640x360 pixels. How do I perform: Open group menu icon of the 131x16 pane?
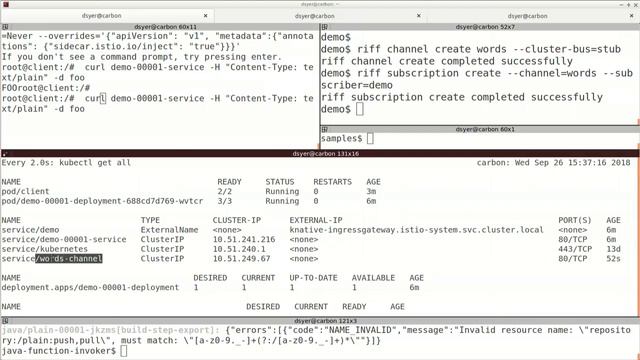click(5, 154)
